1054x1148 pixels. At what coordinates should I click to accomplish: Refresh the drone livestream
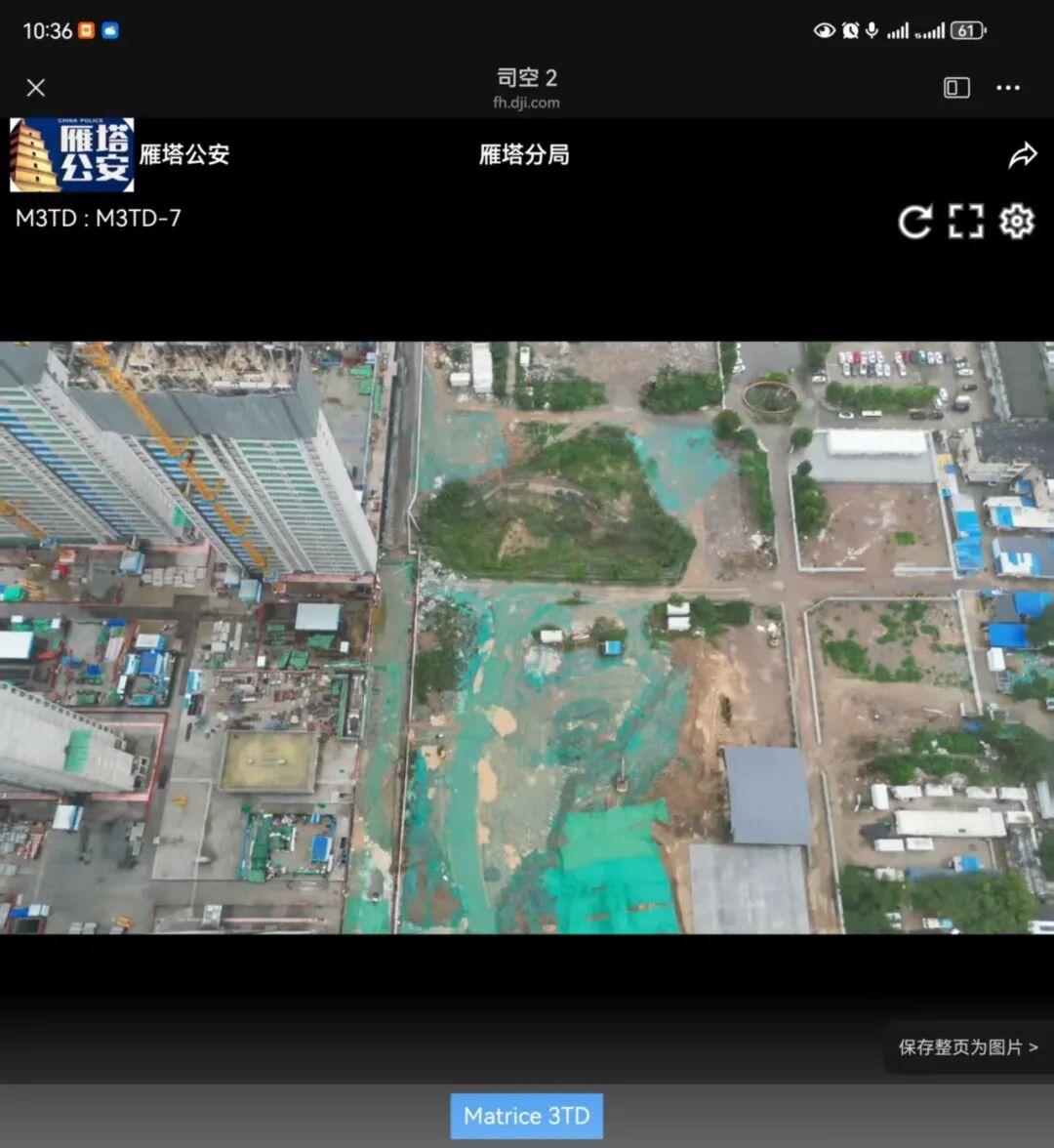click(x=914, y=222)
